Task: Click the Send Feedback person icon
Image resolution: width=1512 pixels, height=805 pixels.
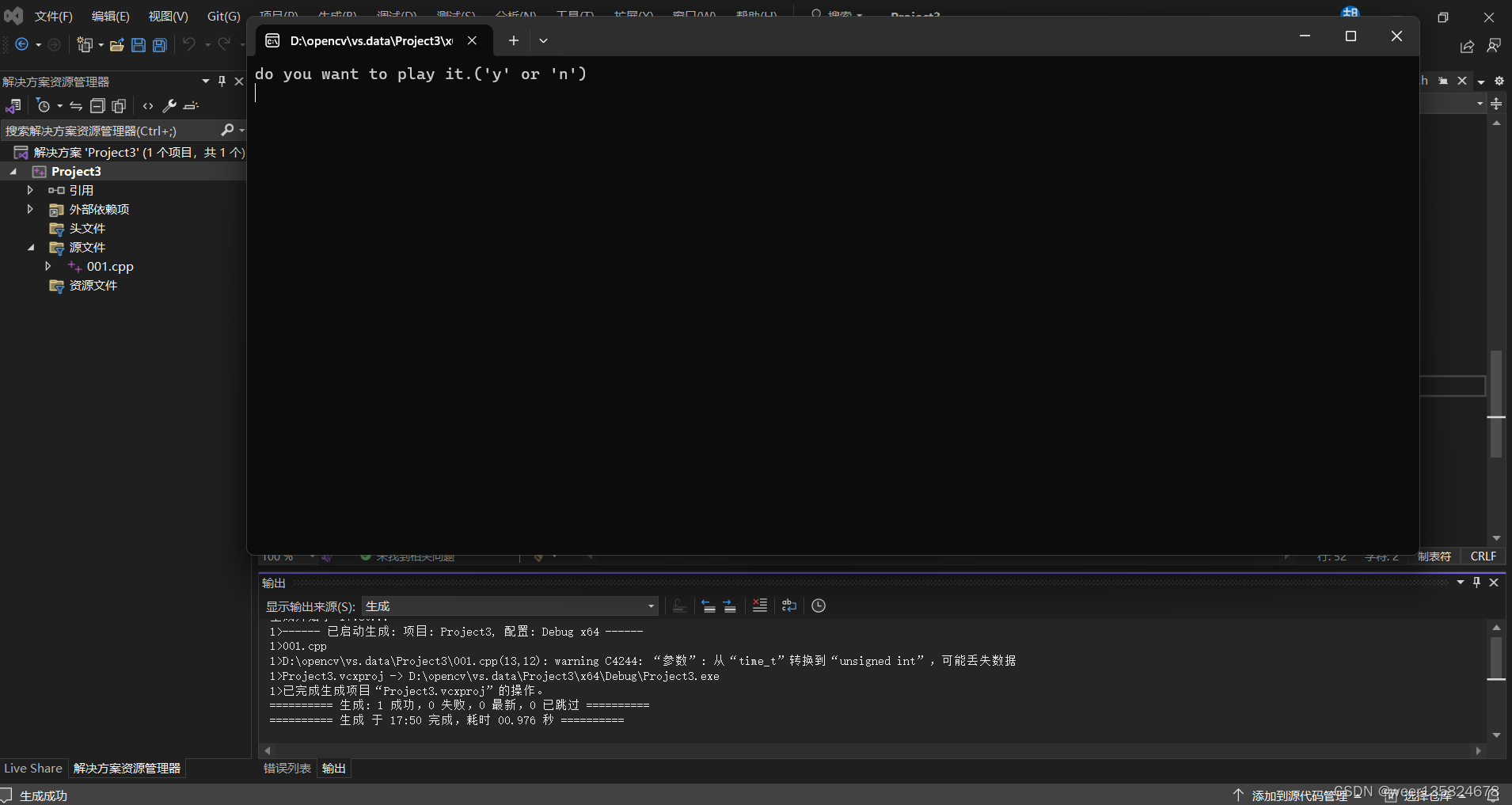Action: coord(1494,46)
